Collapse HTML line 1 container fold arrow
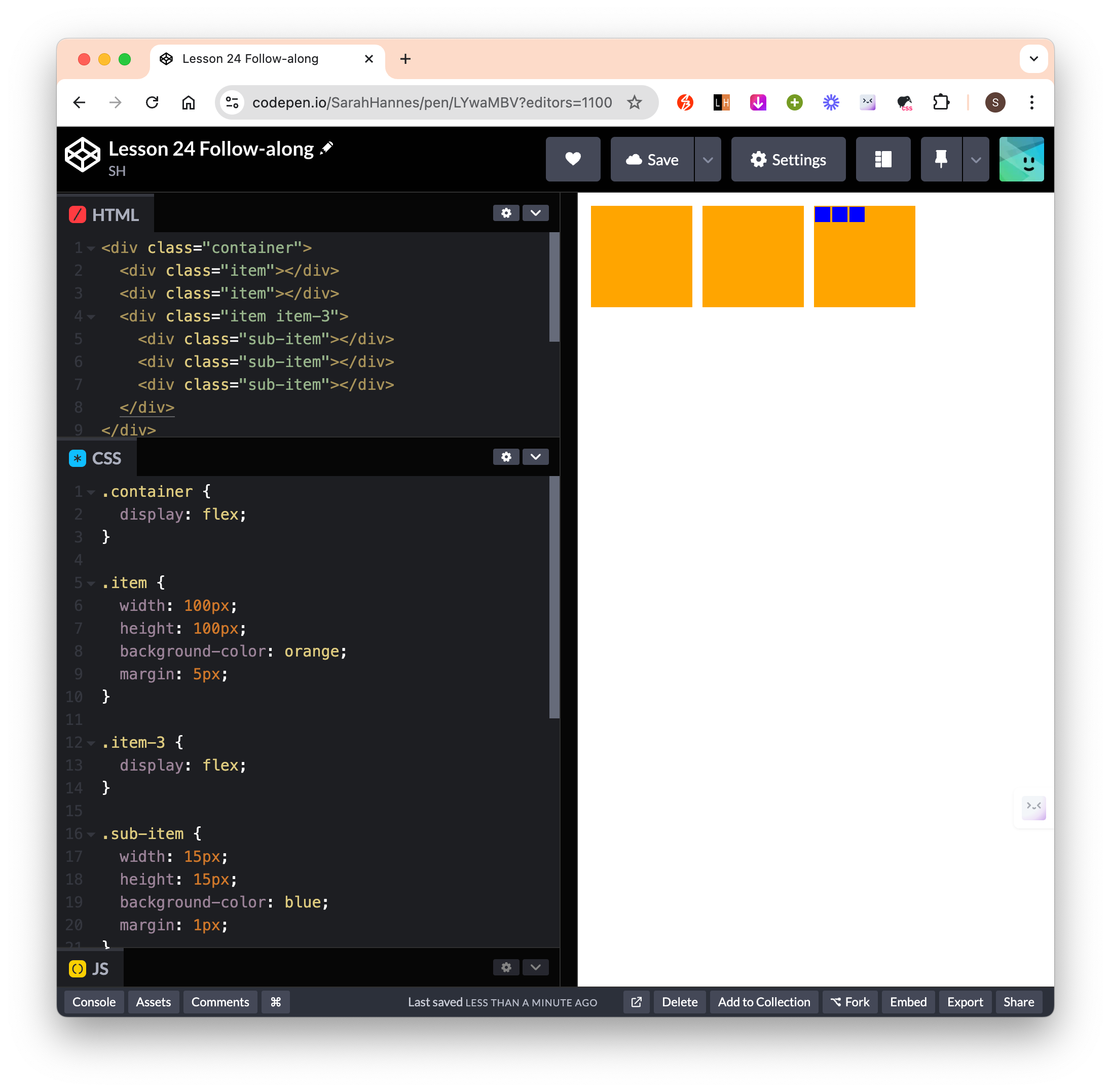 click(91, 248)
